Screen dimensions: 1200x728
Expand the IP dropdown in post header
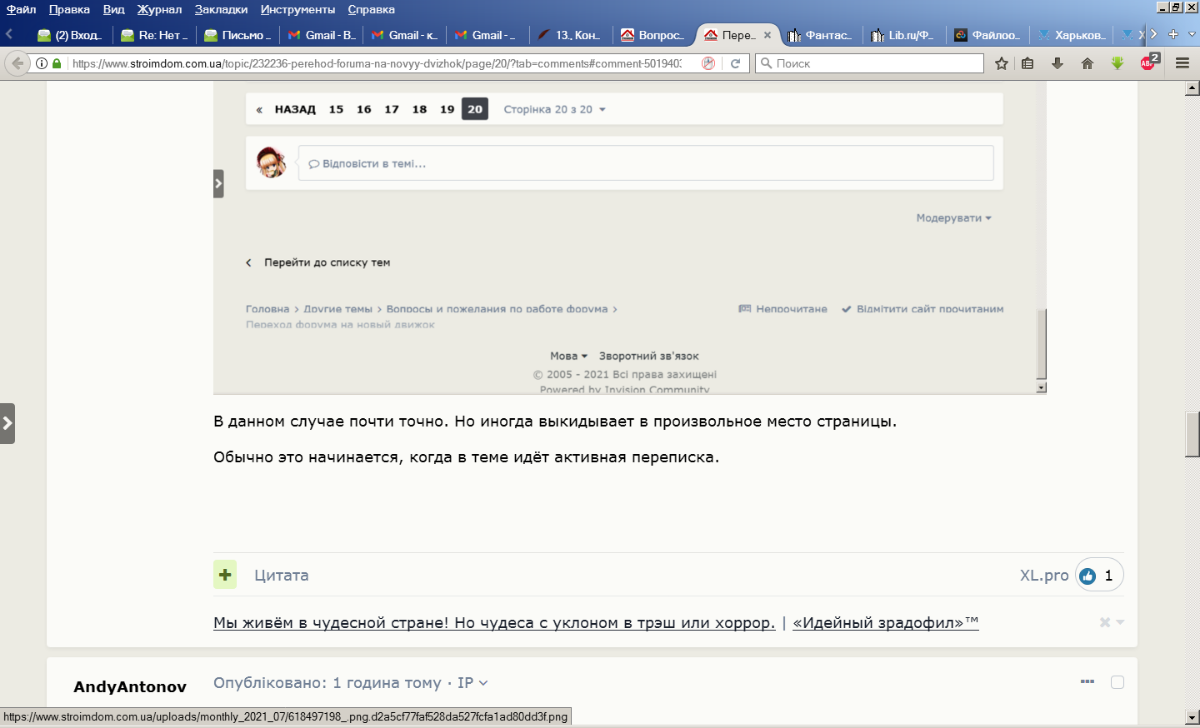click(x=473, y=683)
